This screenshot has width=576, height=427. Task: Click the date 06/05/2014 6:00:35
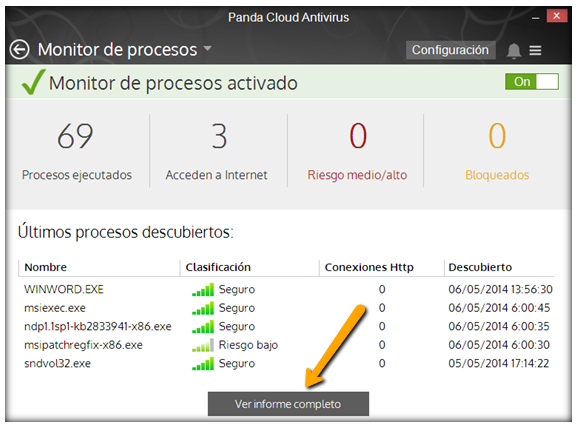point(499,326)
